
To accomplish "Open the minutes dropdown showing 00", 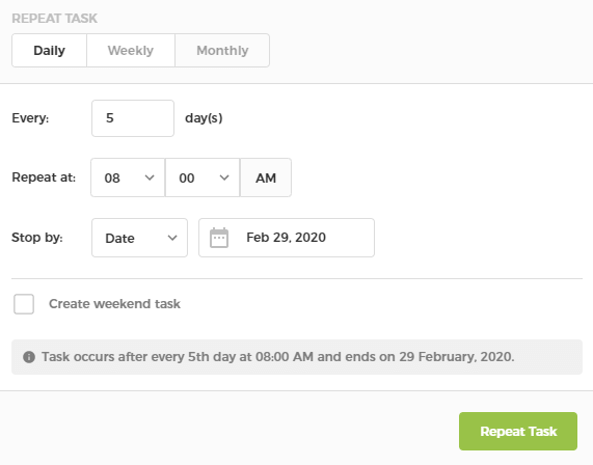I will (x=202, y=178).
